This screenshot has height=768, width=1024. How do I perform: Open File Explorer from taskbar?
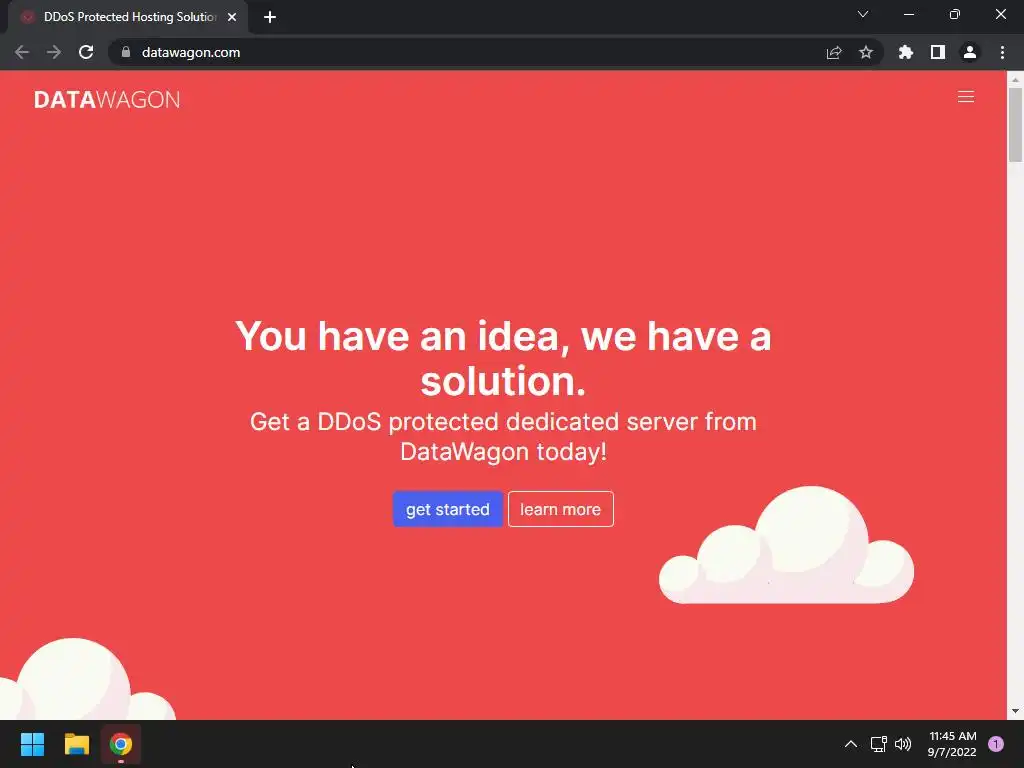(x=76, y=744)
